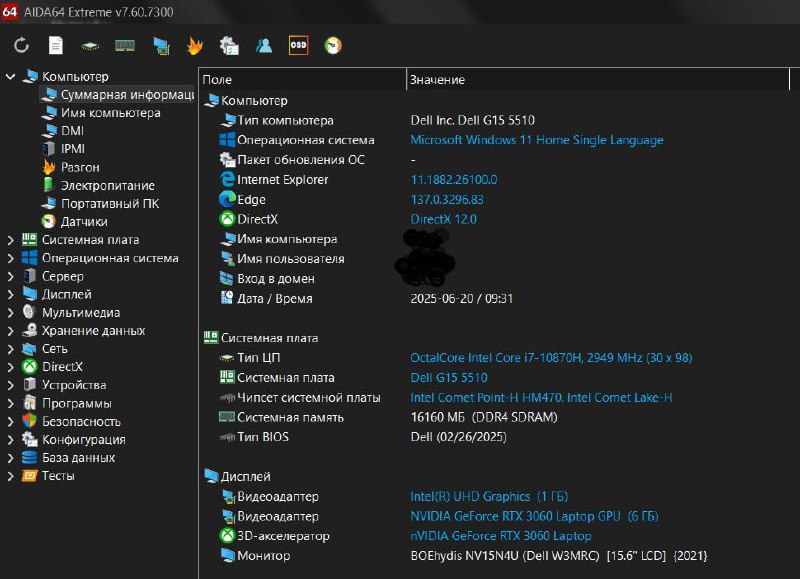Open the monitor diagnostics toolbar icon
The width and height of the screenshot is (800, 579).
[x=161, y=46]
